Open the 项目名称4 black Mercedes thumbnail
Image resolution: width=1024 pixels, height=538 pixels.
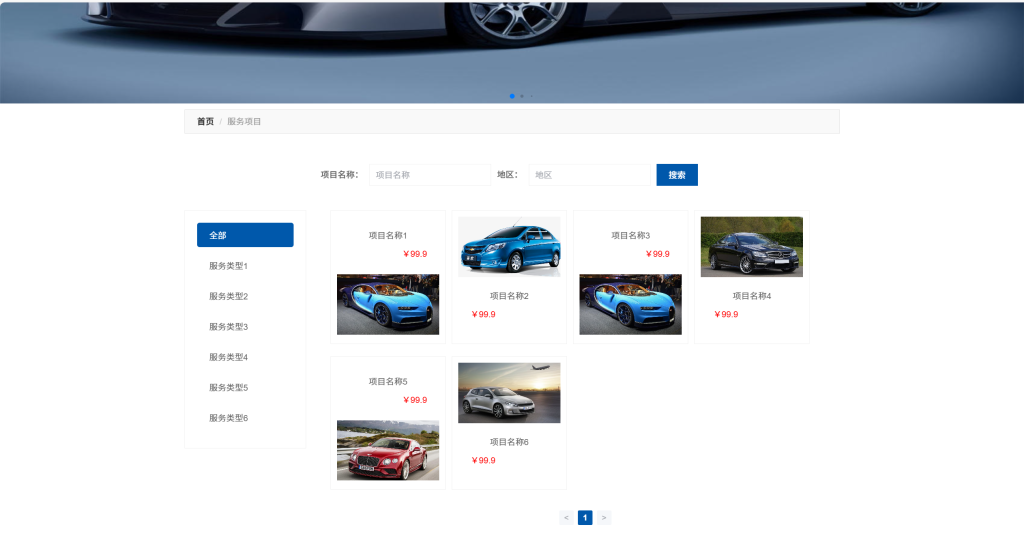[x=752, y=247]
